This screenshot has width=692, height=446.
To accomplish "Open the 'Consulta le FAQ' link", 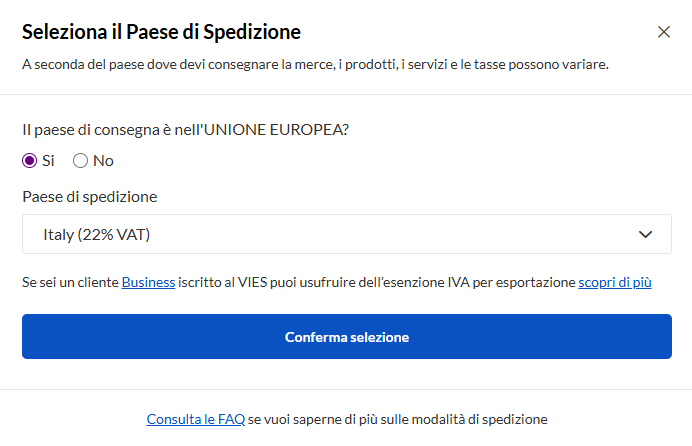I will coord(195,419).
